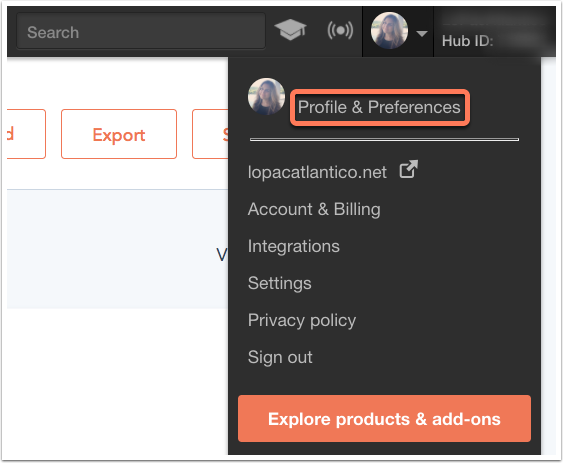Image resolution: width=563 pixels, height=463 pixels.
Task: Visit the lopacatlantico.net link
Action: pos(317,172)
